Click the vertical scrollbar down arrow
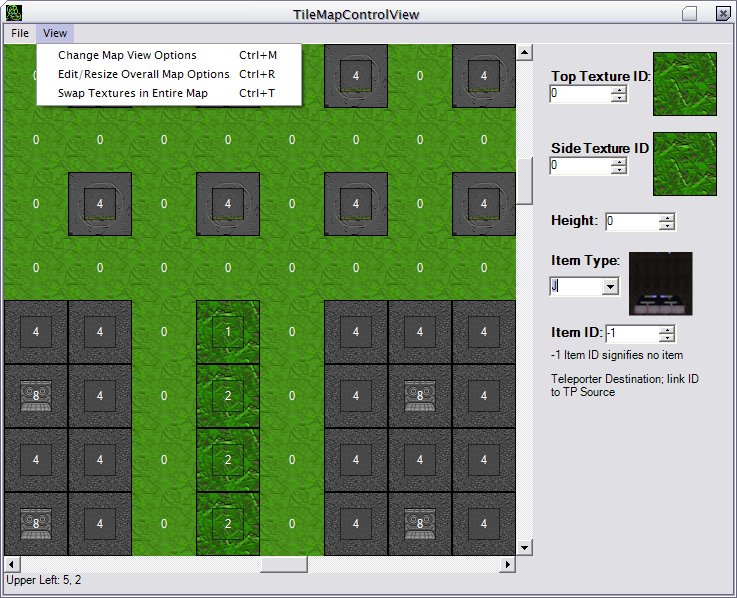The height and width of the screenshot is (598, 737). pos(524,547)
